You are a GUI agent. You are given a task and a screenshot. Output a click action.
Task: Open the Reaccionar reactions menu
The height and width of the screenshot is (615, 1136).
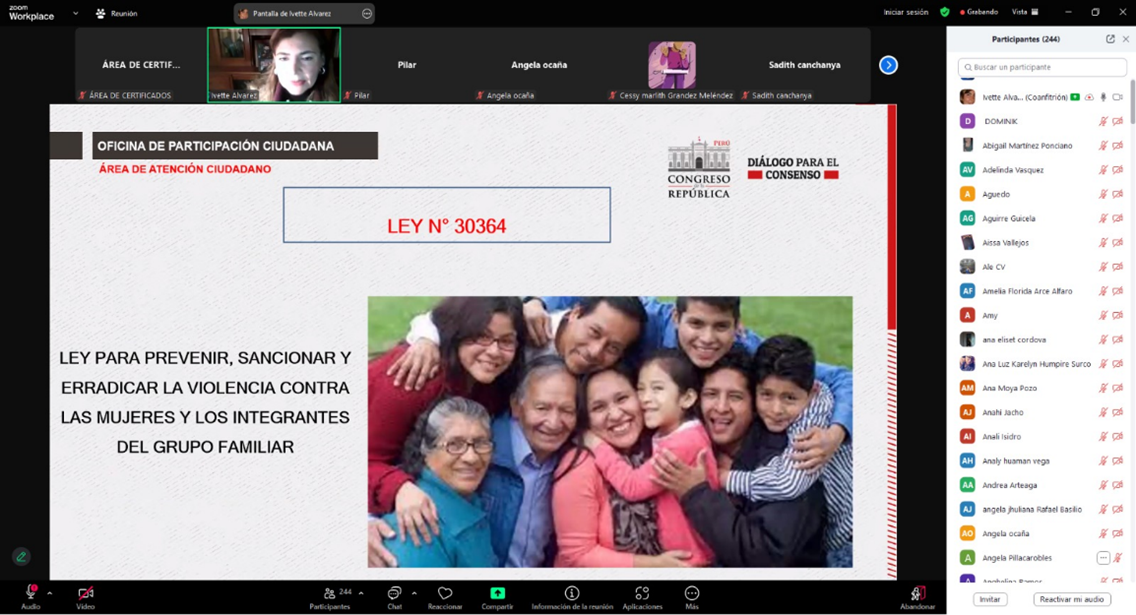click(445, 597)
